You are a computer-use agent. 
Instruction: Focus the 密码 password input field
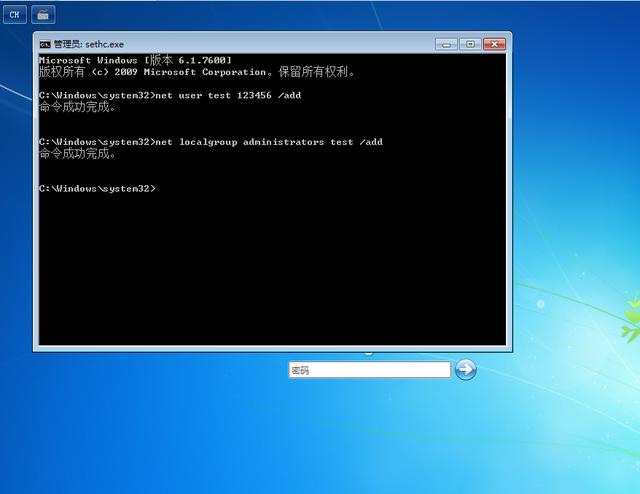tap(369, 370)
